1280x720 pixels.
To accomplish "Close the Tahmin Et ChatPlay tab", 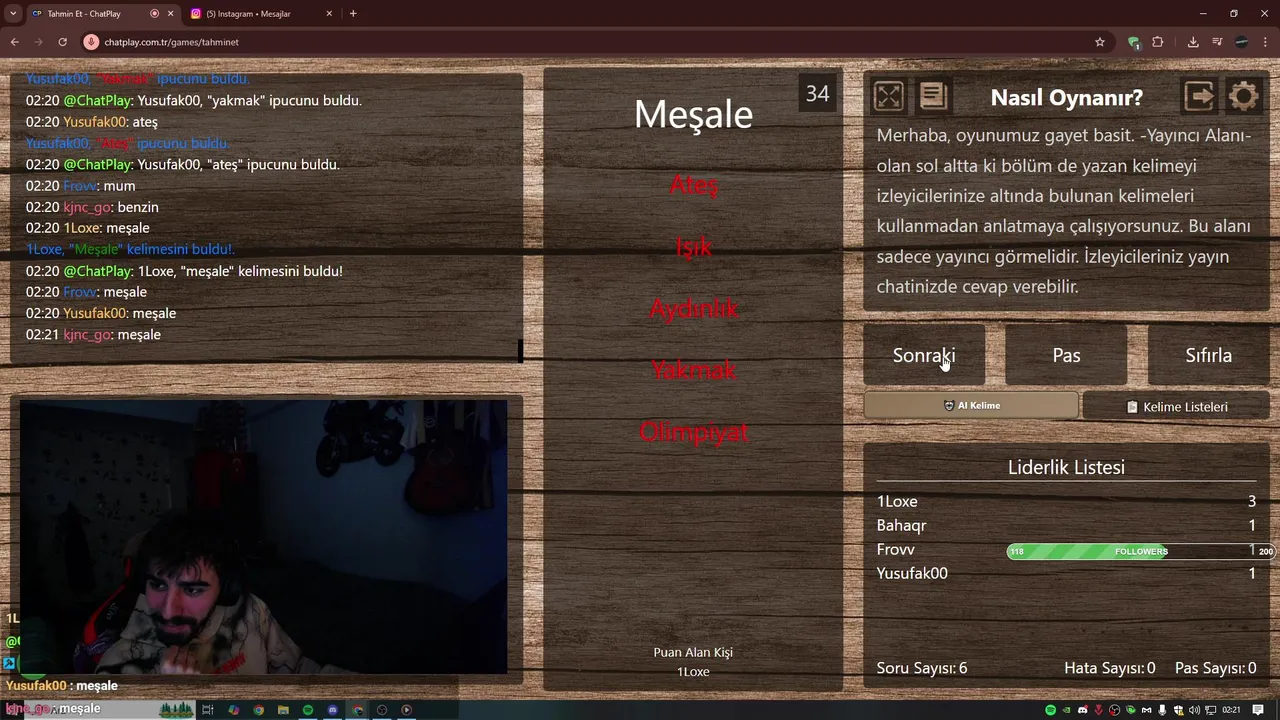I will [171, 14].
